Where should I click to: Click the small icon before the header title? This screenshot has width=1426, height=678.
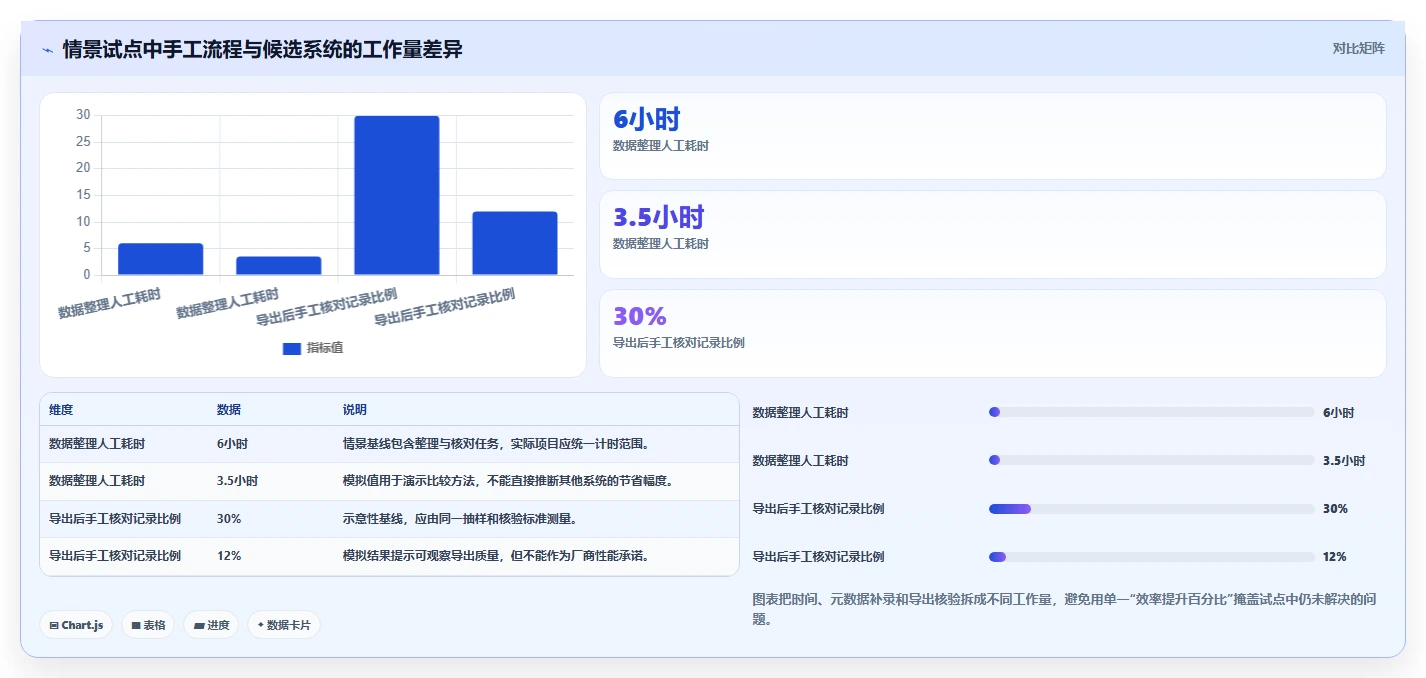(48, 50)
